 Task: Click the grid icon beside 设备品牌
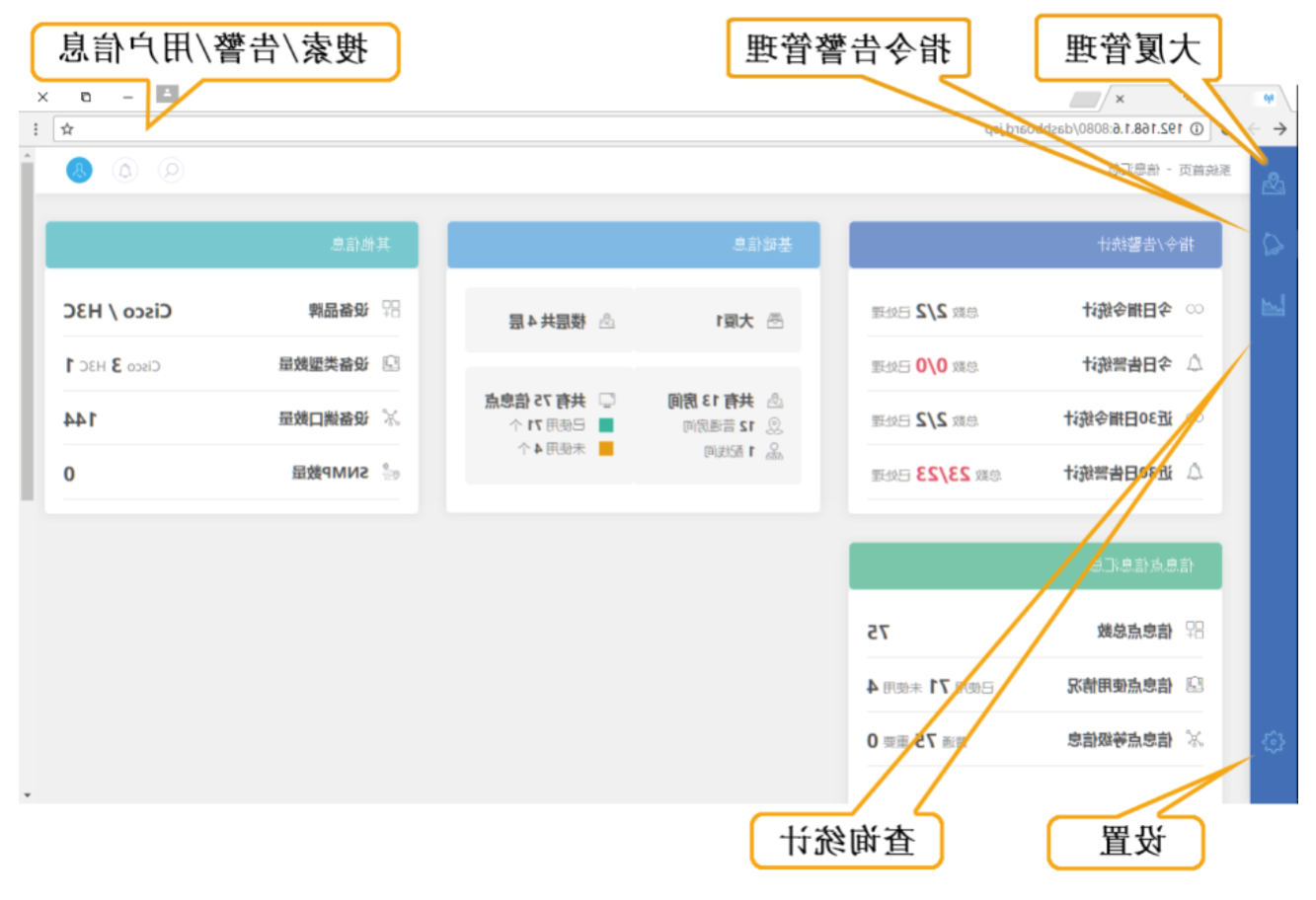click(x=391, y=310)
